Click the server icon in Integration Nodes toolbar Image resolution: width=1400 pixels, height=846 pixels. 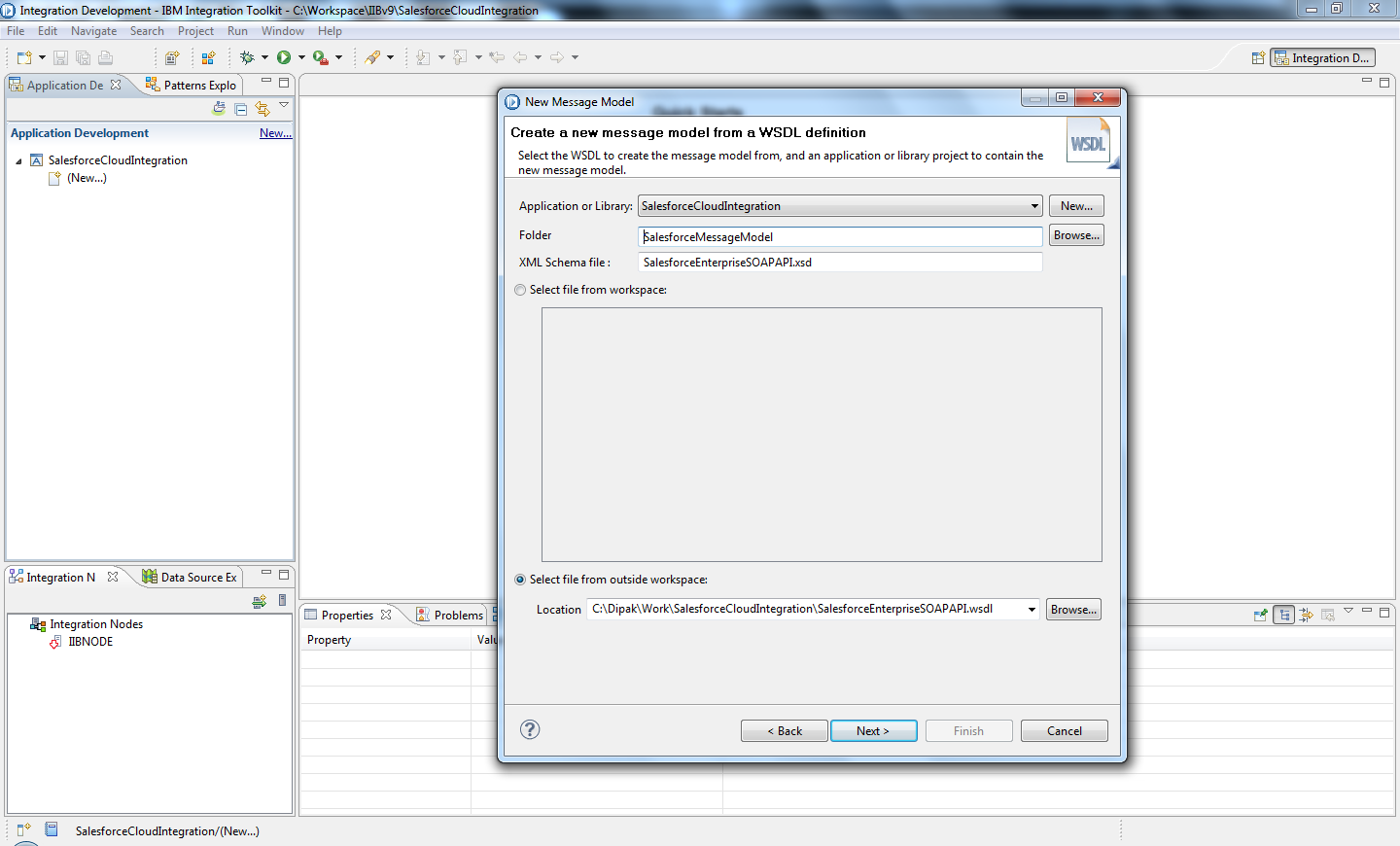point(282,601)
